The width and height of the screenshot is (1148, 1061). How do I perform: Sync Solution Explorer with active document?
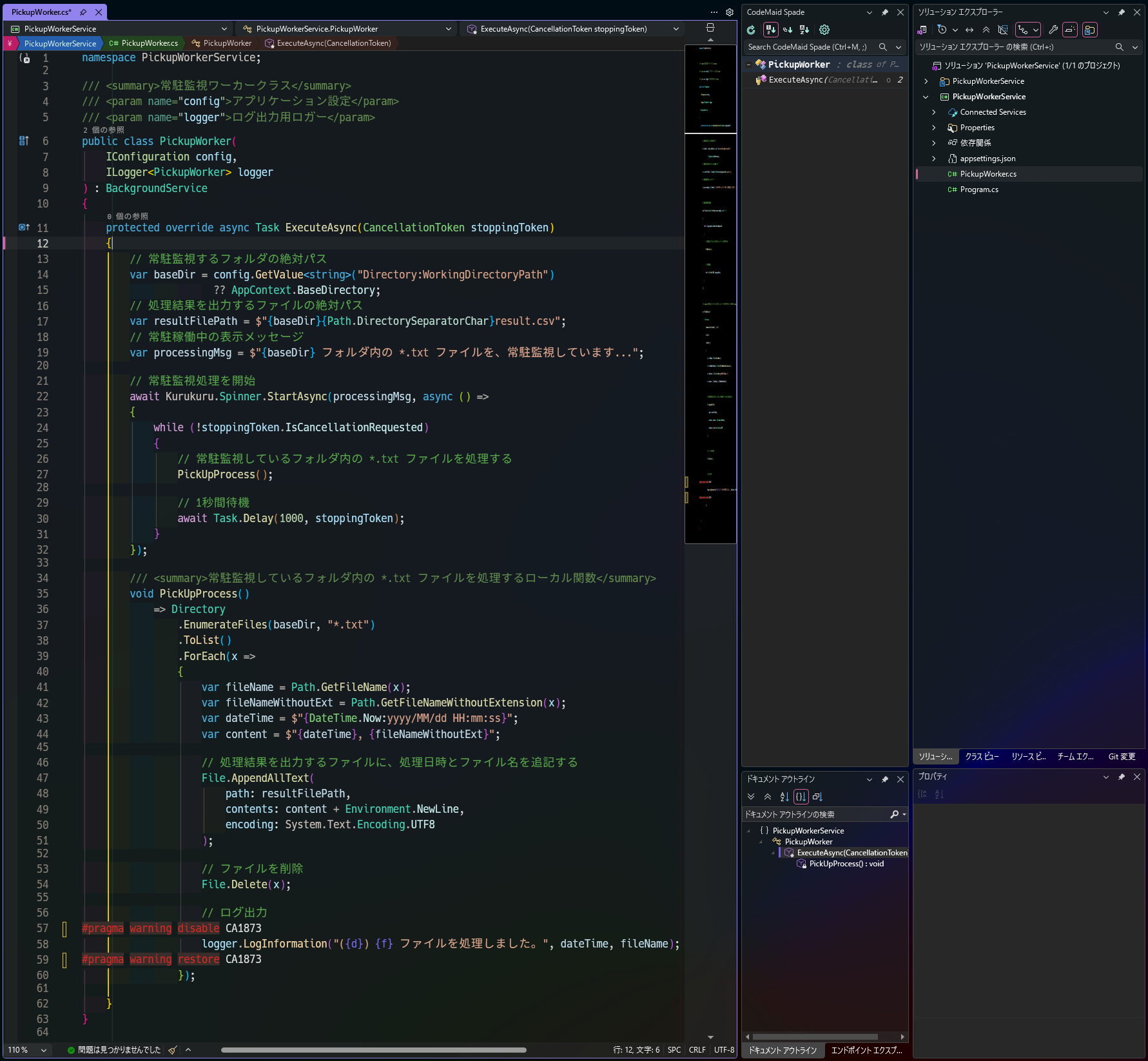tap(969, 30)
